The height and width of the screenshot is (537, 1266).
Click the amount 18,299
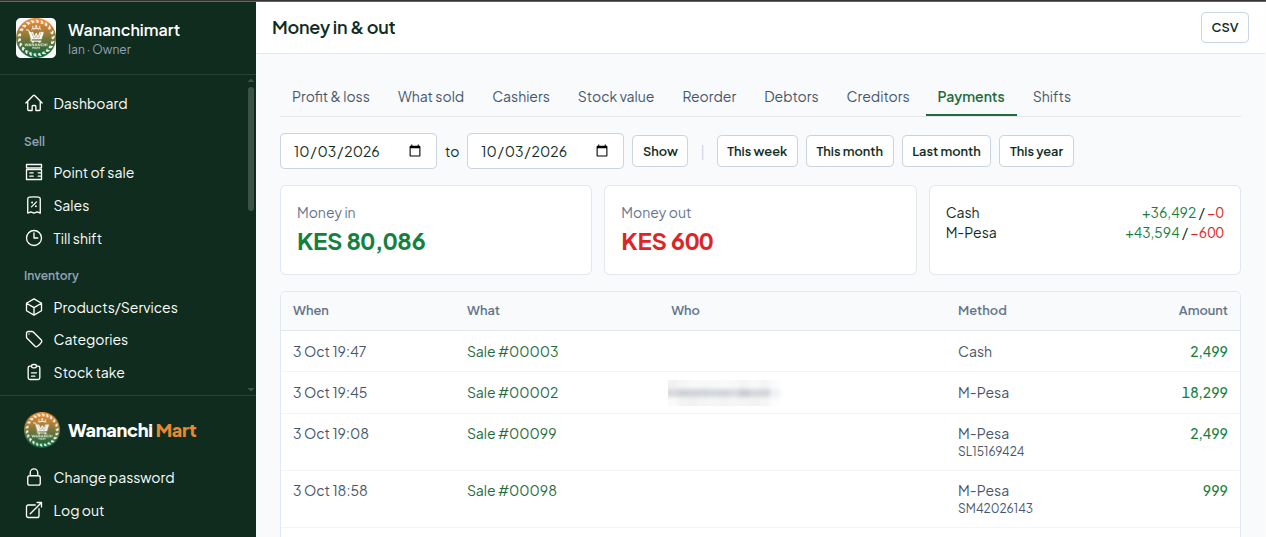pyautogui.click(x=1205, y=393)
